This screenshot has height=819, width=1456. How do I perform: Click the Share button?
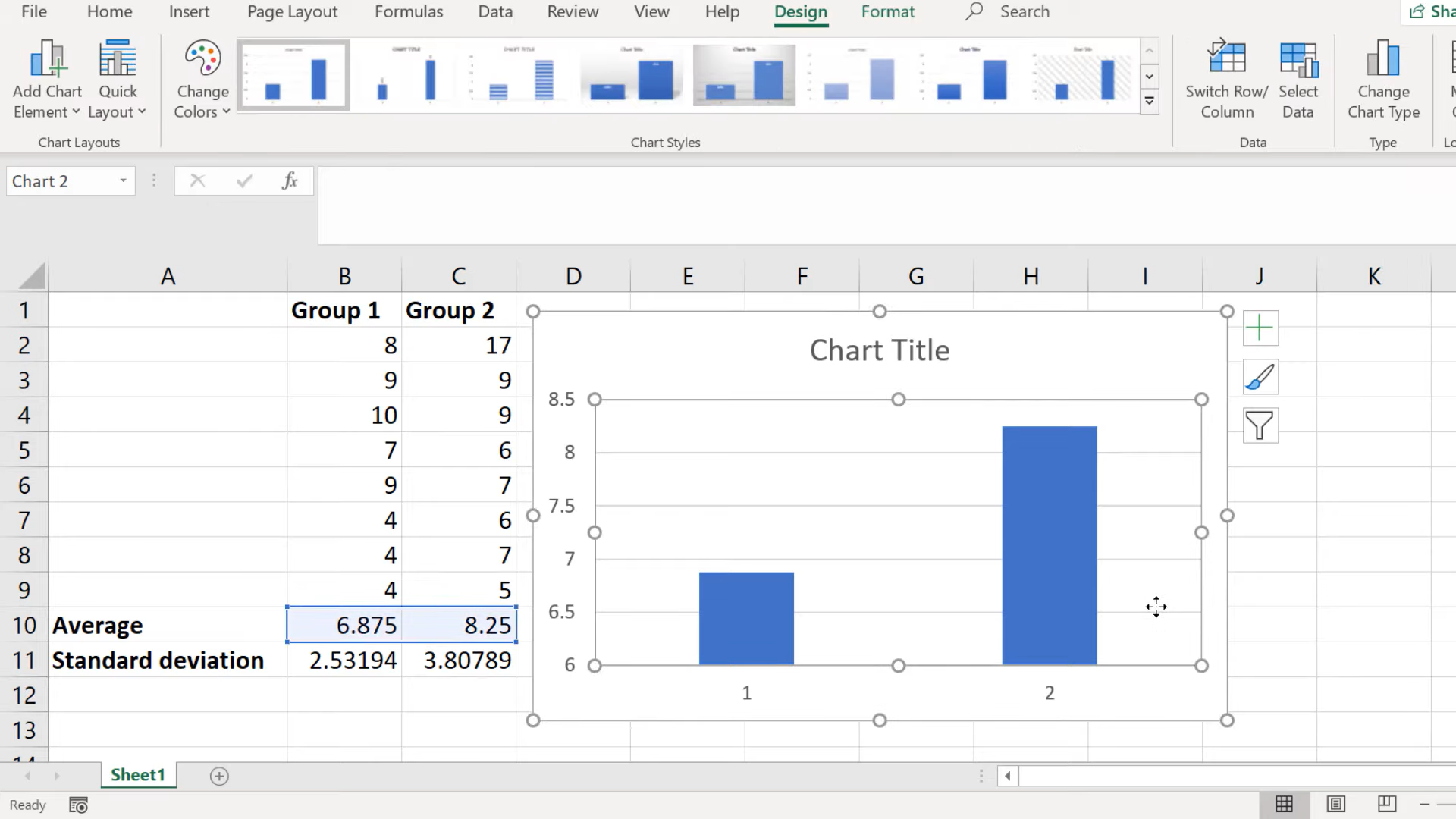pyautogui.click(x=1430, y=11)
